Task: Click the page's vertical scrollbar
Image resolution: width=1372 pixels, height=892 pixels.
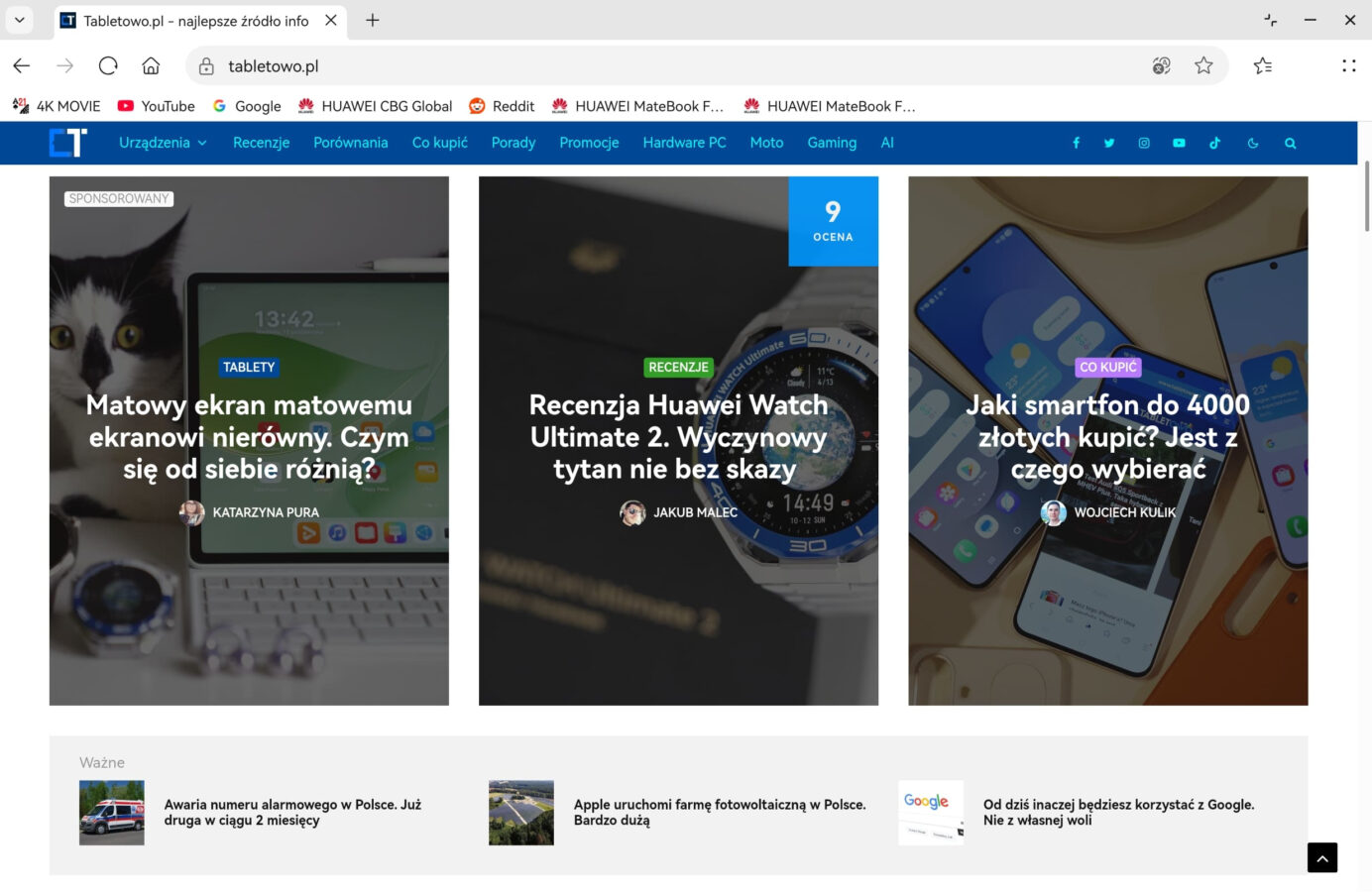Action: [x=1366, y=196]
